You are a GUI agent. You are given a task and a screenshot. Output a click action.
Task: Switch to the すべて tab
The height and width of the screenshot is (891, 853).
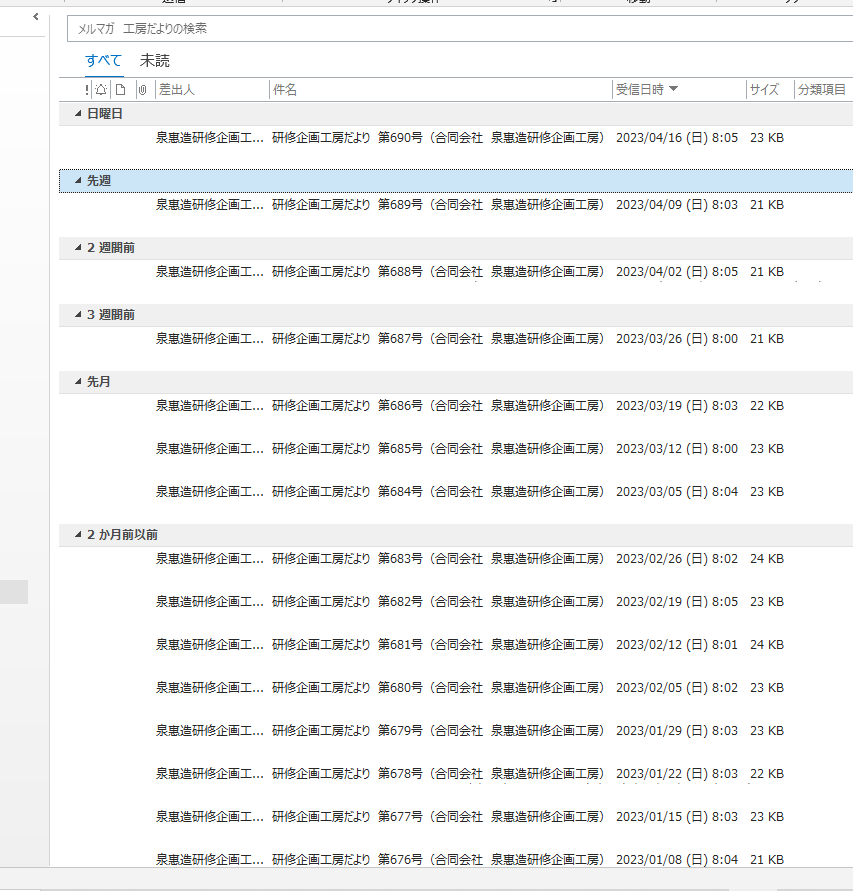click(x=103, y=61)
